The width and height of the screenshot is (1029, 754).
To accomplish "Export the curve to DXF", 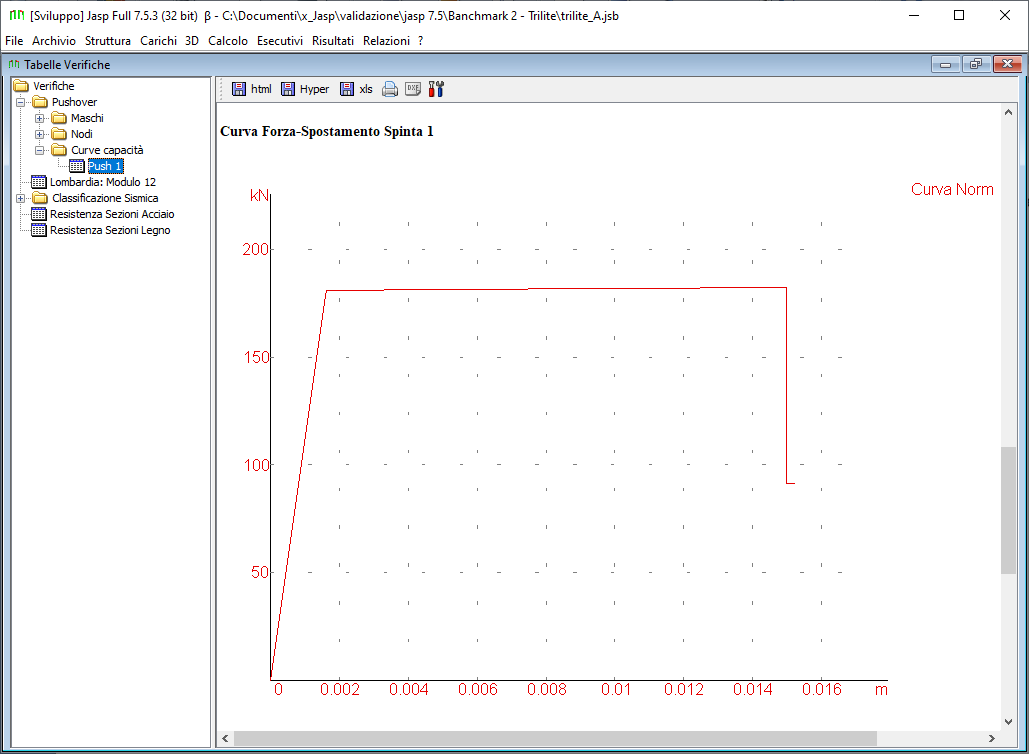I will coord(413,89).
